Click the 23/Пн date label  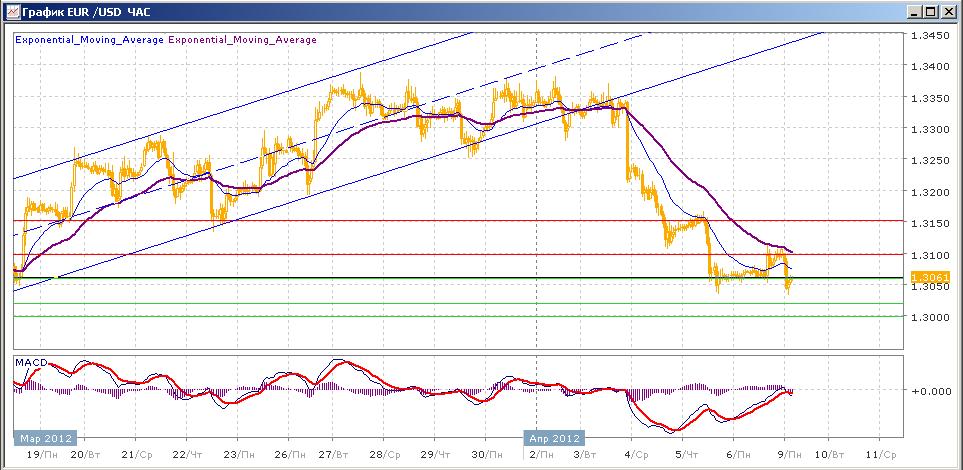click(239, 455)
